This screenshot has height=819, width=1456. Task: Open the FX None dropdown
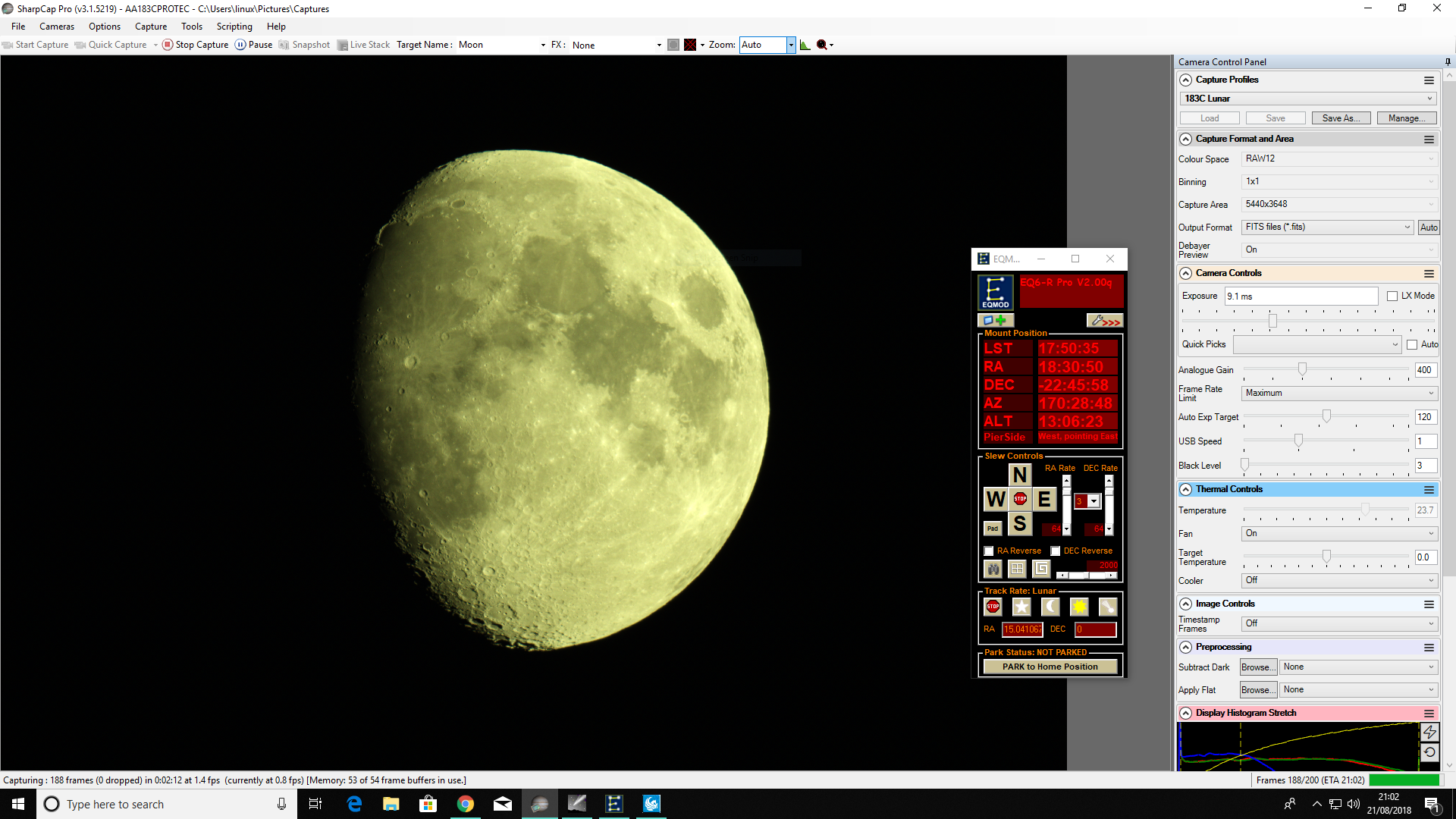pyautogui.click(x=659, y=45)
